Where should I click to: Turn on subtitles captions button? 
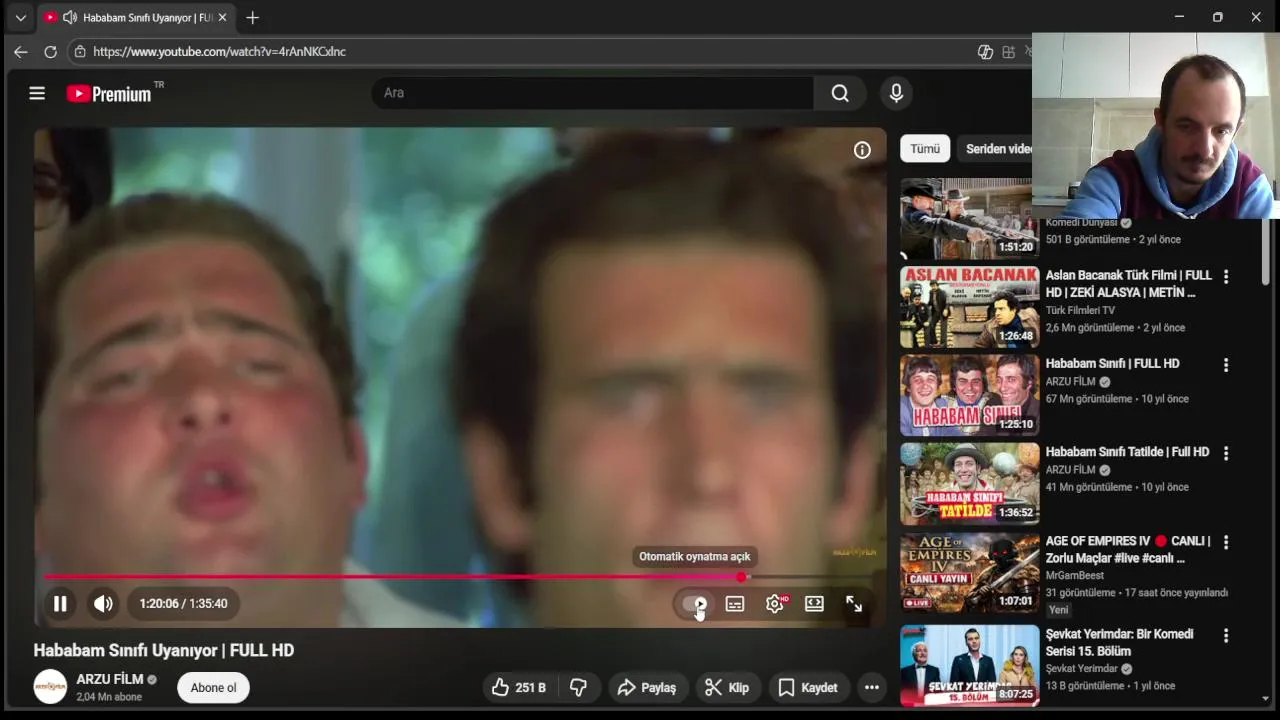(x=735, y=604)
